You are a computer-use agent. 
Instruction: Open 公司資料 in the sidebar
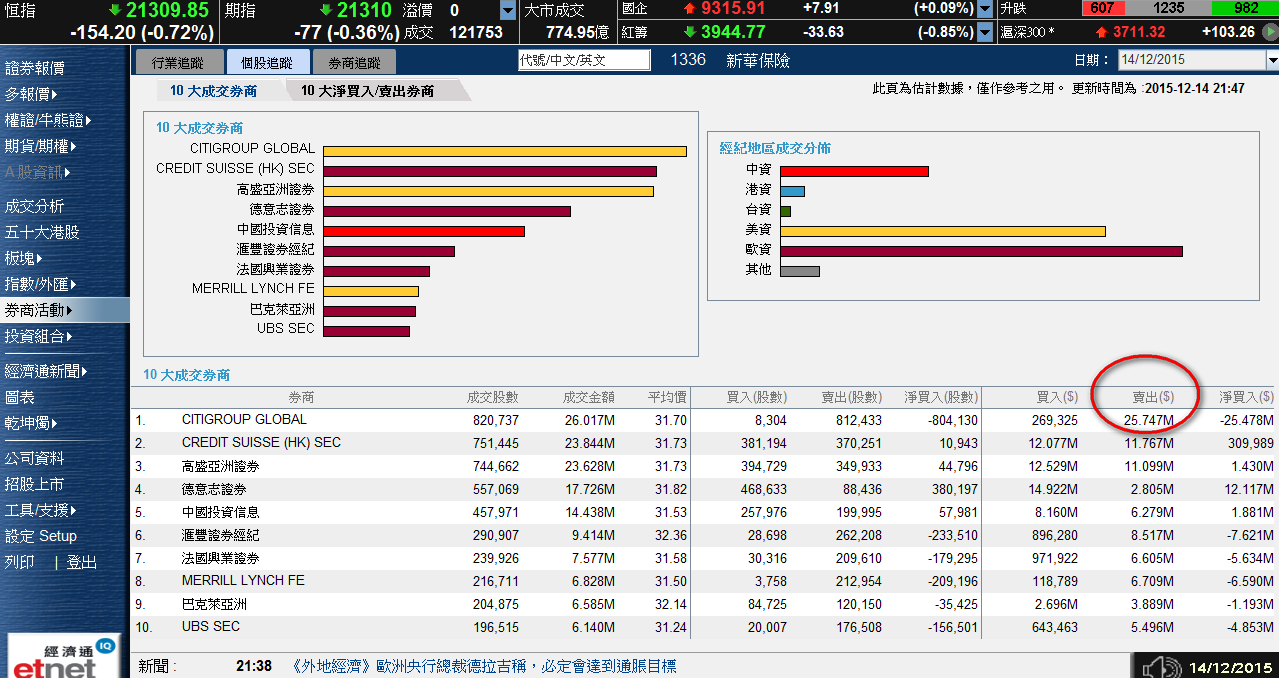pyautogui.click(x=35, y=458)
